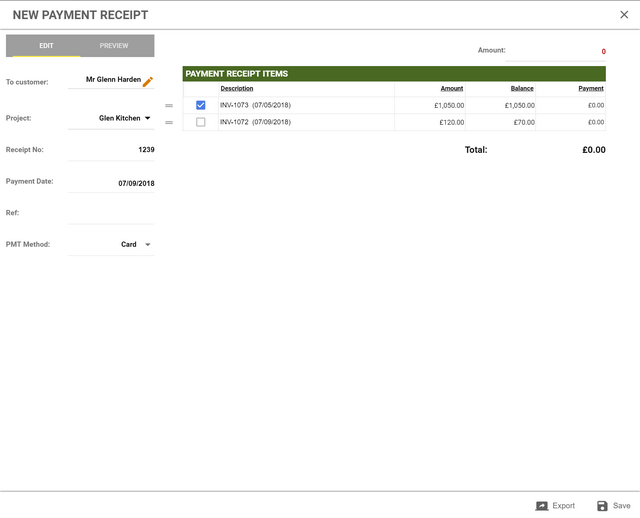Check the INV-1072 invoice checkbox
The height and width of the screenshot is (518, 640).
tap(200, 122)
